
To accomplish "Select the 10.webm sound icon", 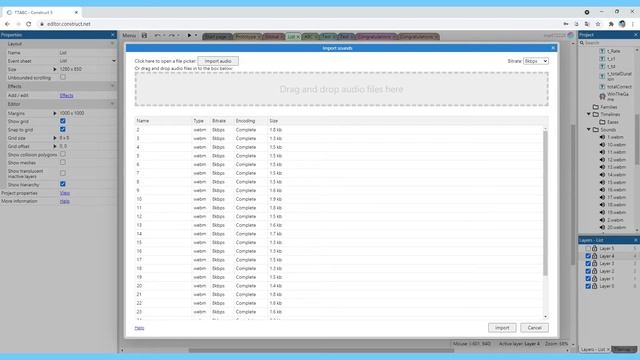I will pos(602,144).
